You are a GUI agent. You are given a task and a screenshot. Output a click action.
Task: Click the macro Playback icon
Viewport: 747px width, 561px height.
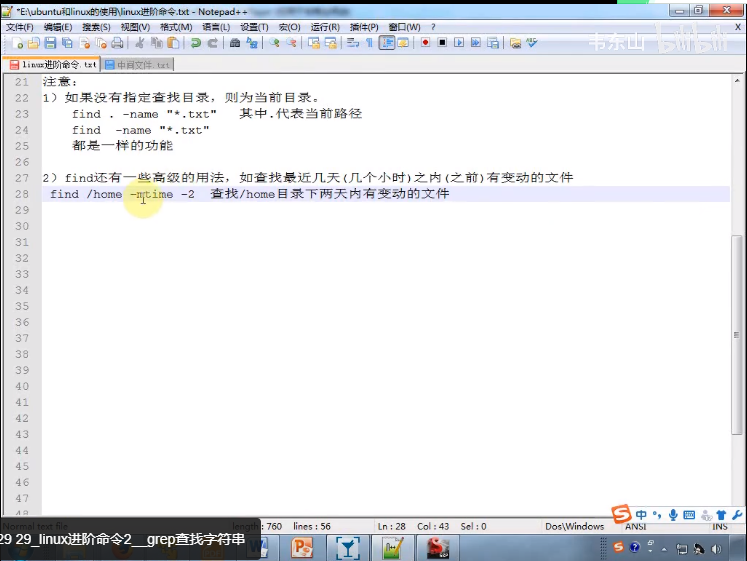(459, 43)
